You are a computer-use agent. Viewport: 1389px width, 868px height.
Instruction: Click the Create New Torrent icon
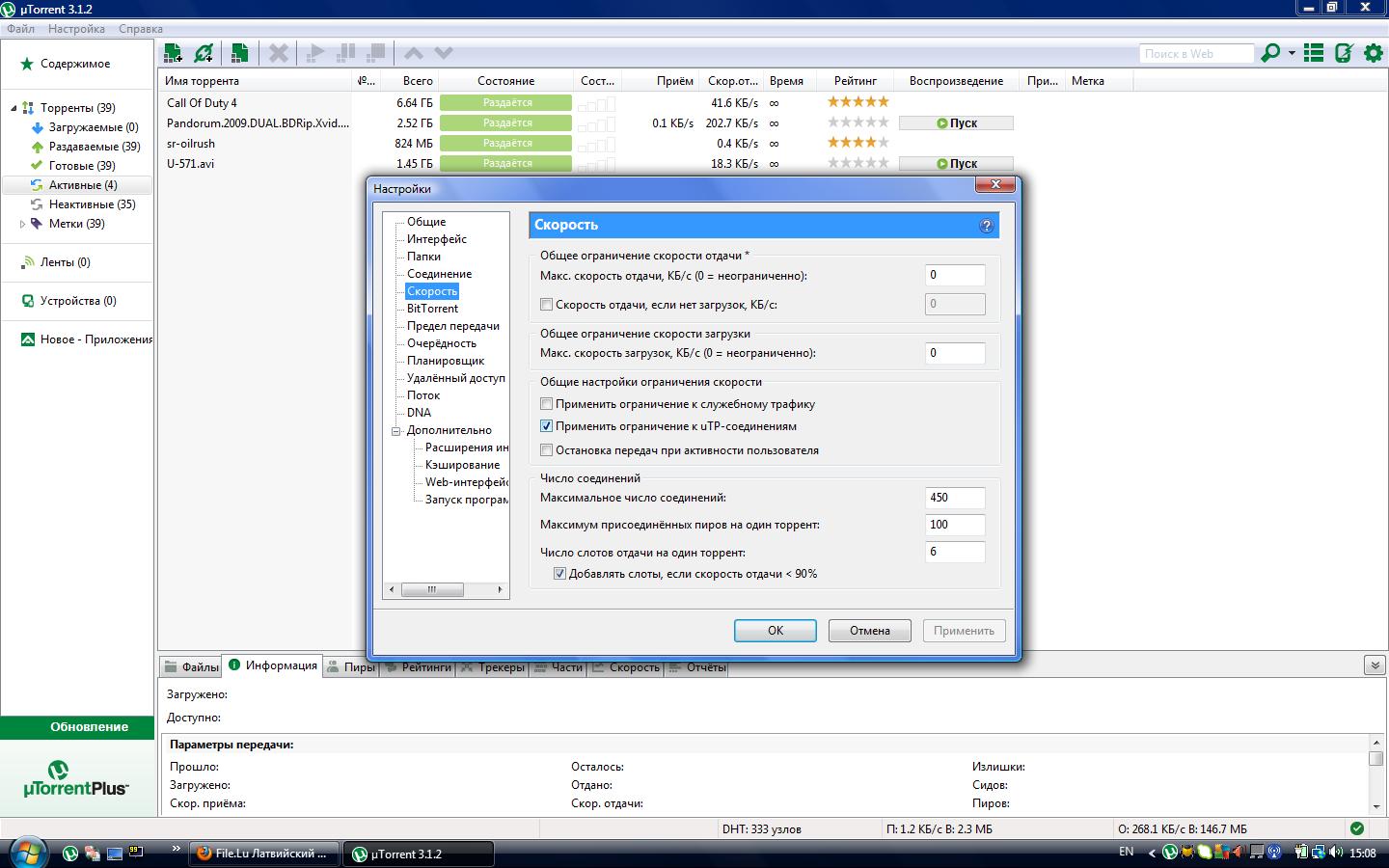(240, 53)
